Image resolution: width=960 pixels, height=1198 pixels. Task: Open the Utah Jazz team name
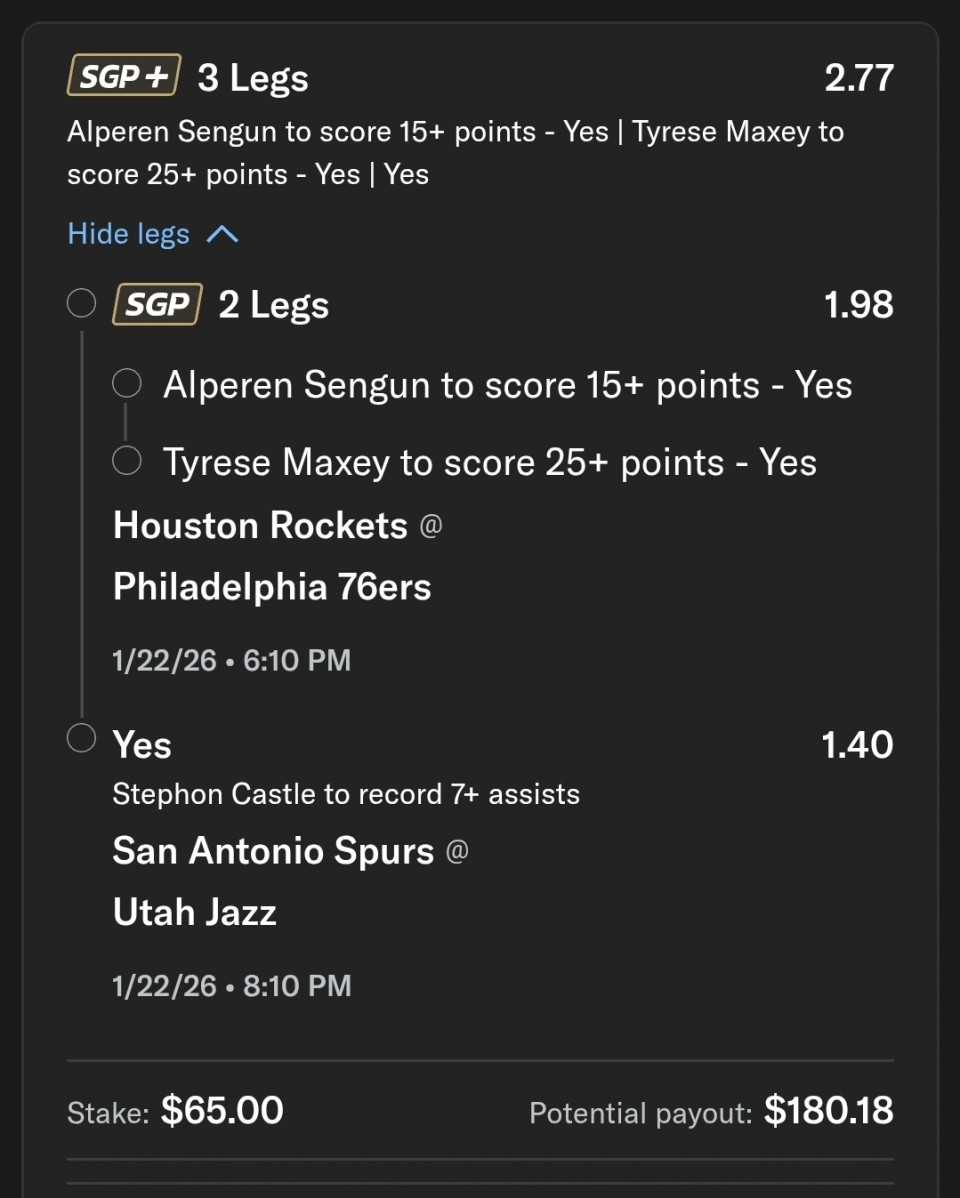click(x=195, y=912)
